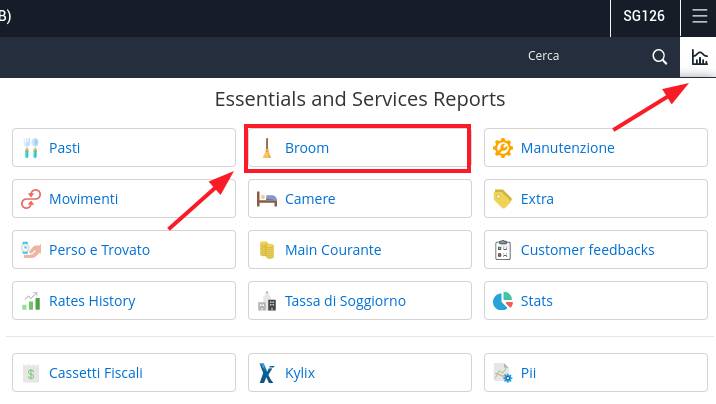Click the magnifying glass search icon
The width and height of the screenshot is (716, 404).
pyautogui.click(x=659, y=57)
